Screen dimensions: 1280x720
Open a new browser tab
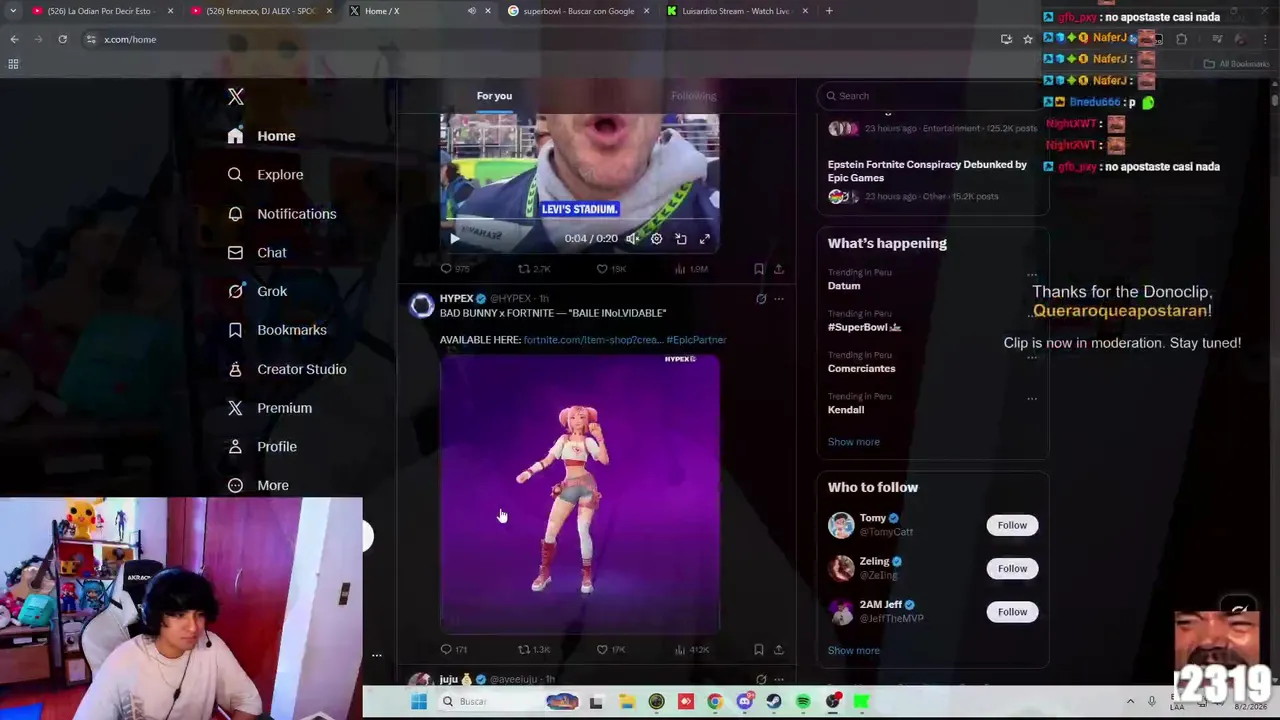(x=829, y=11)
